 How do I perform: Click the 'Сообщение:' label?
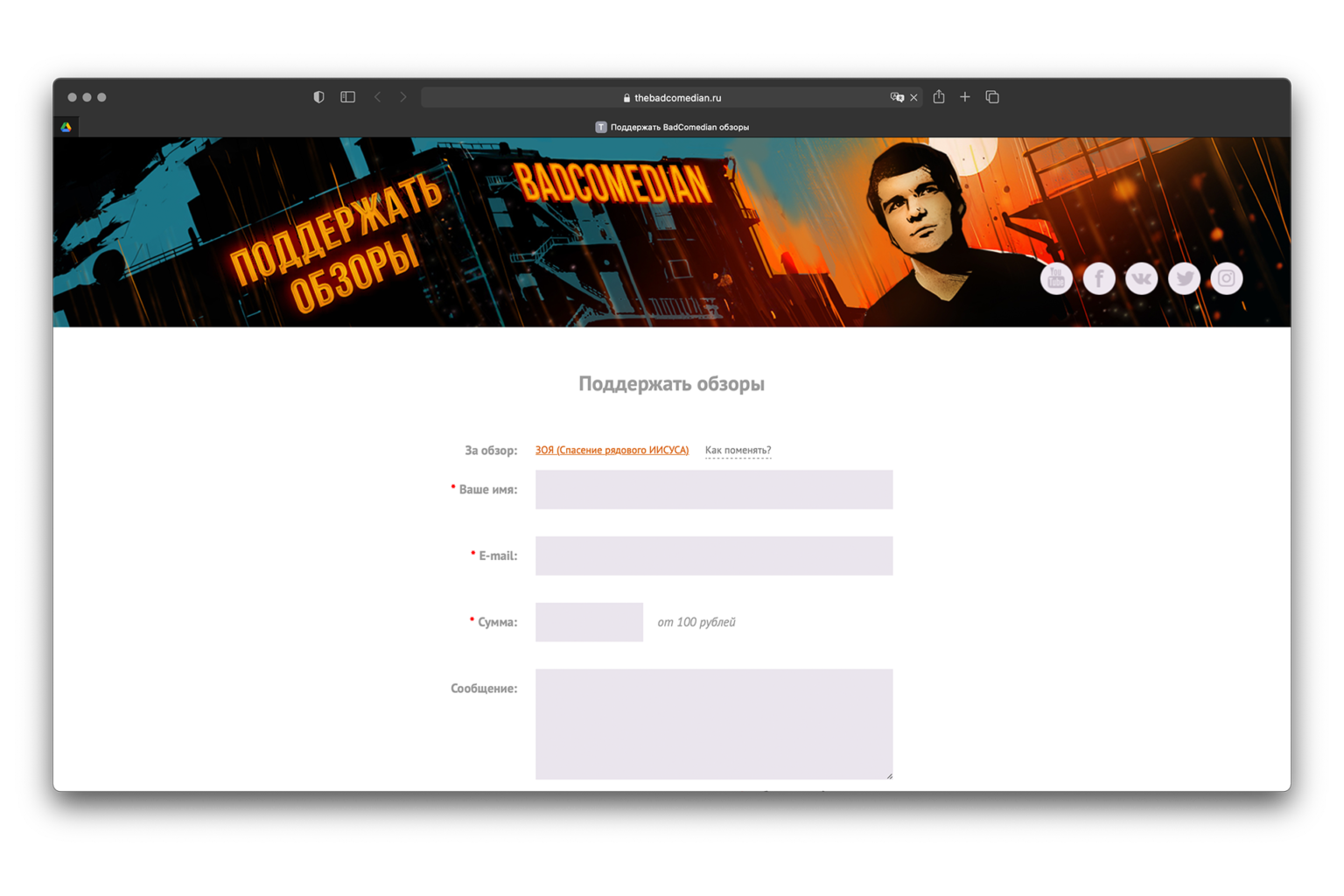pyautogui.click(x=484, y=689)
